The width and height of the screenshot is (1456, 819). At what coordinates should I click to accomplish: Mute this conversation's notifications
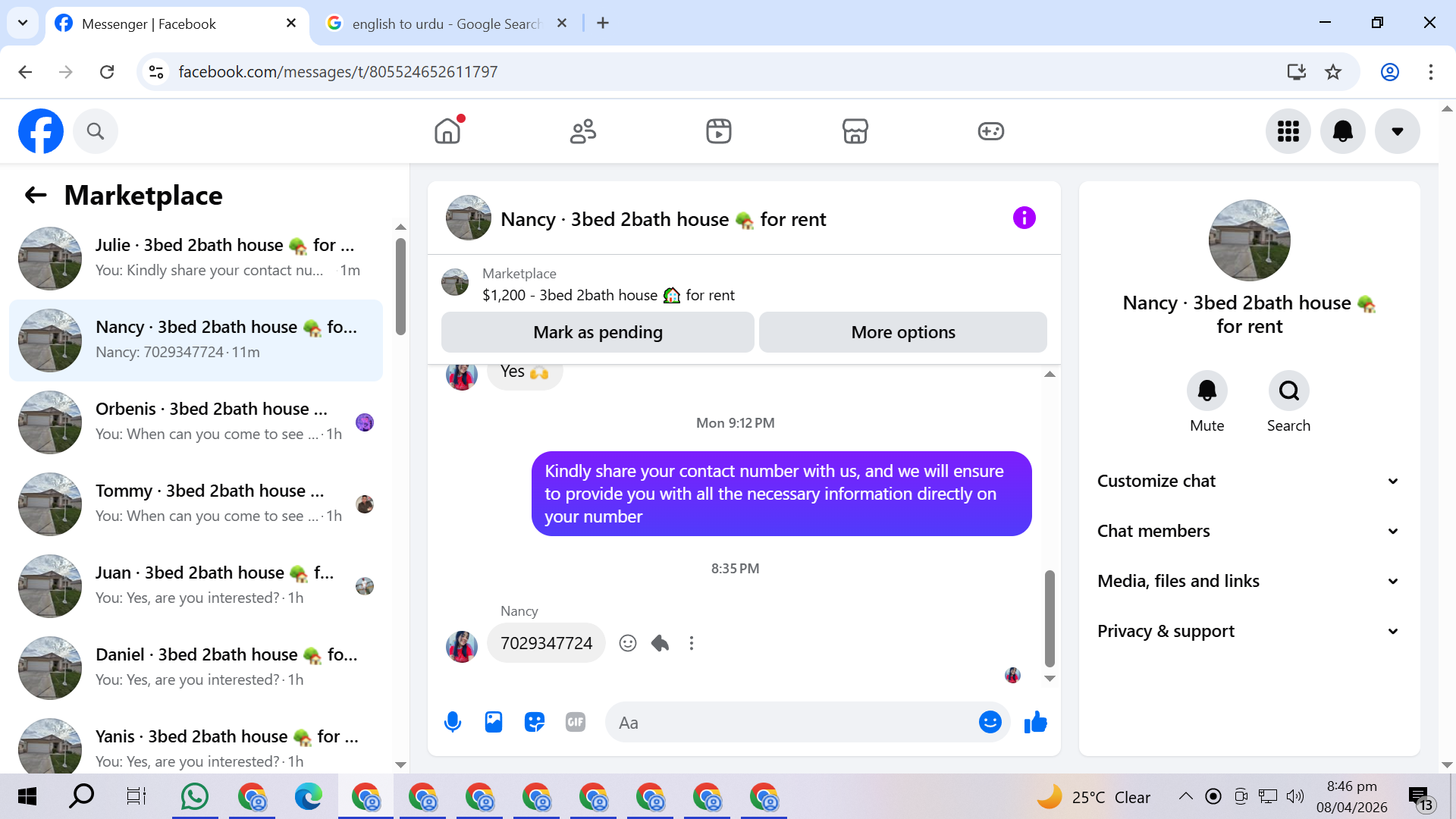click(1207, 391)
